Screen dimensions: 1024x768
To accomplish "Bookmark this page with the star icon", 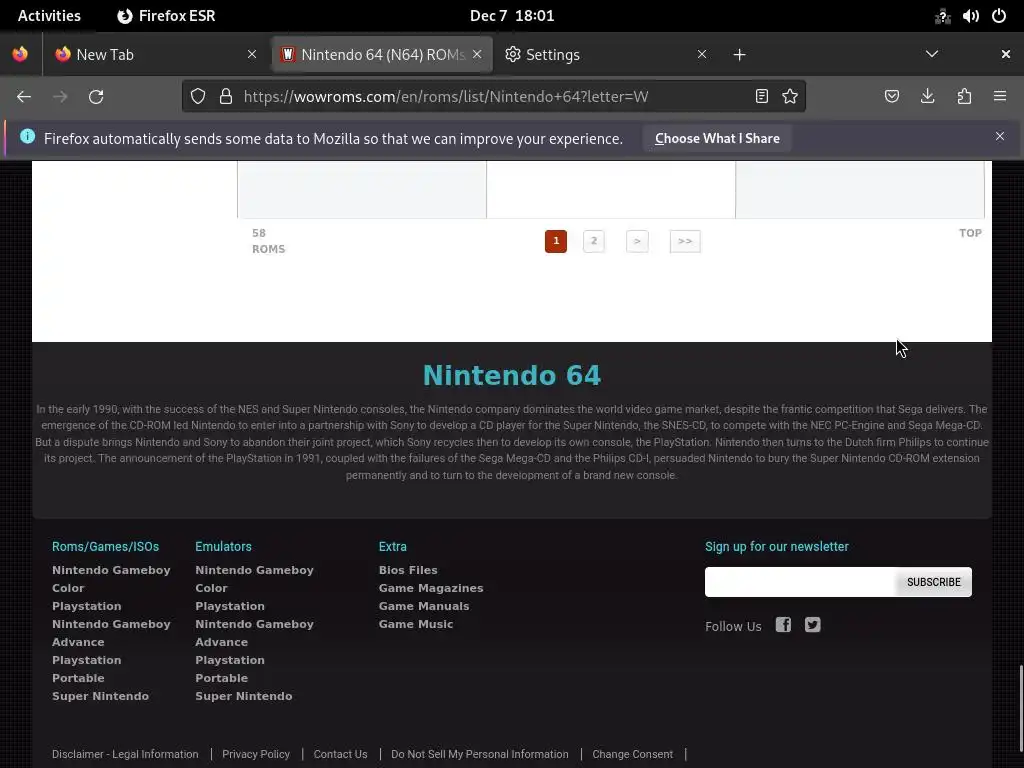I will [790, 97].
